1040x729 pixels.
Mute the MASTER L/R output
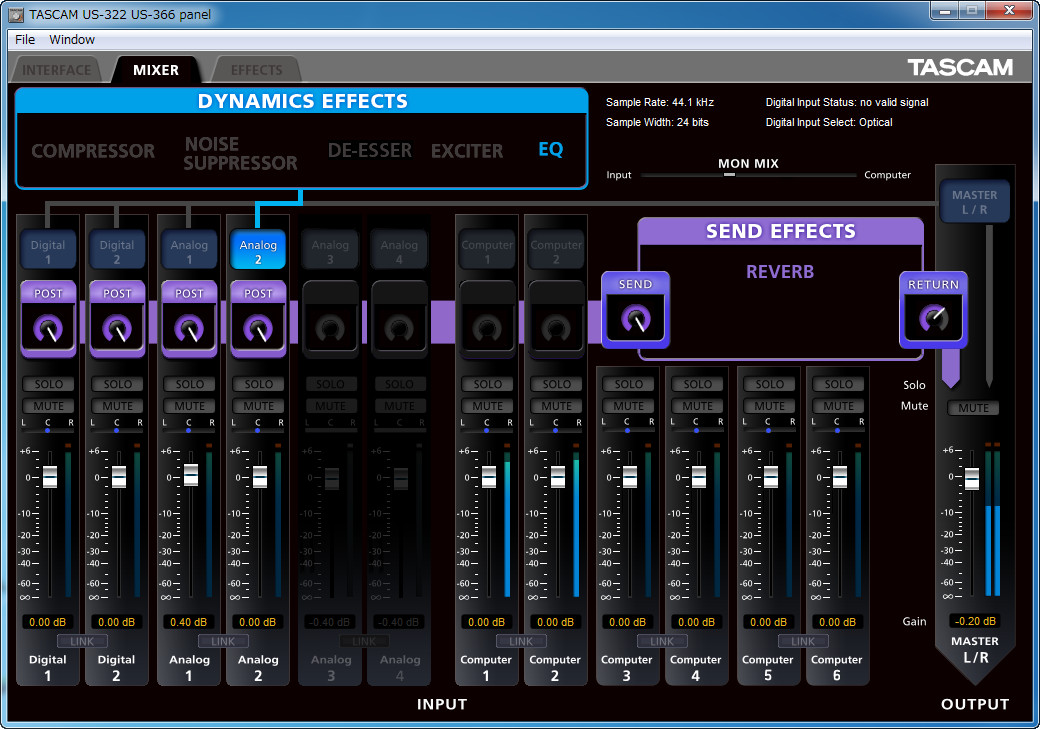coord(973,408)
